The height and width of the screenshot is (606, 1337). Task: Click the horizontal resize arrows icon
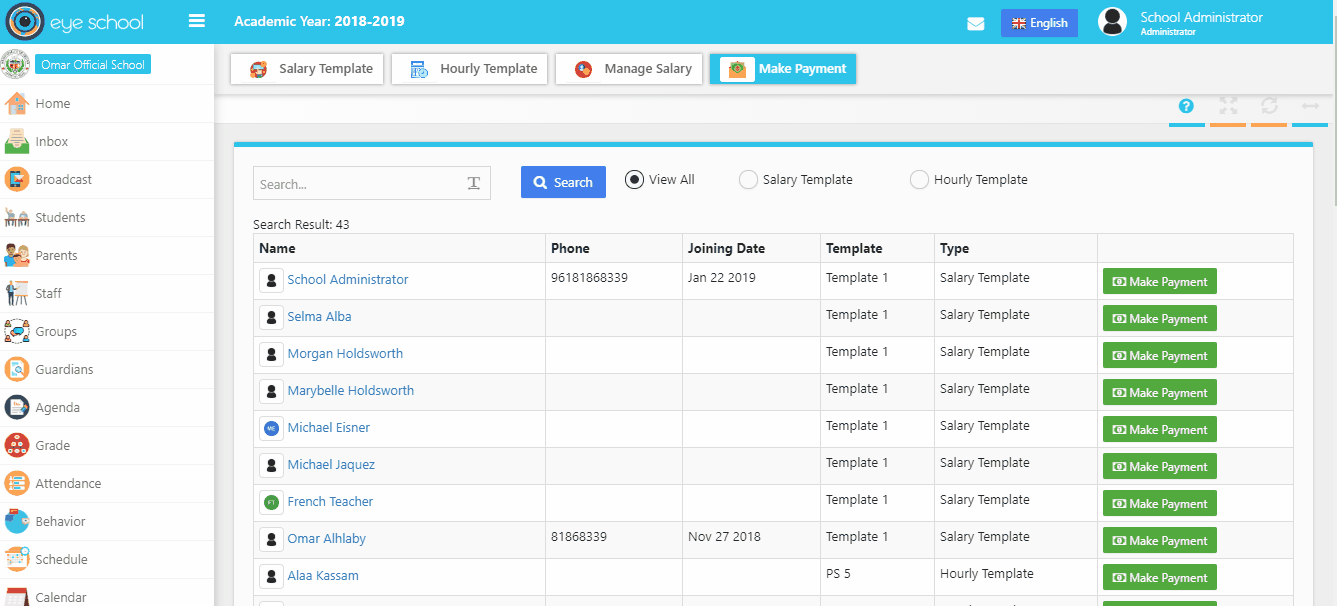[x=1310, y=106]
